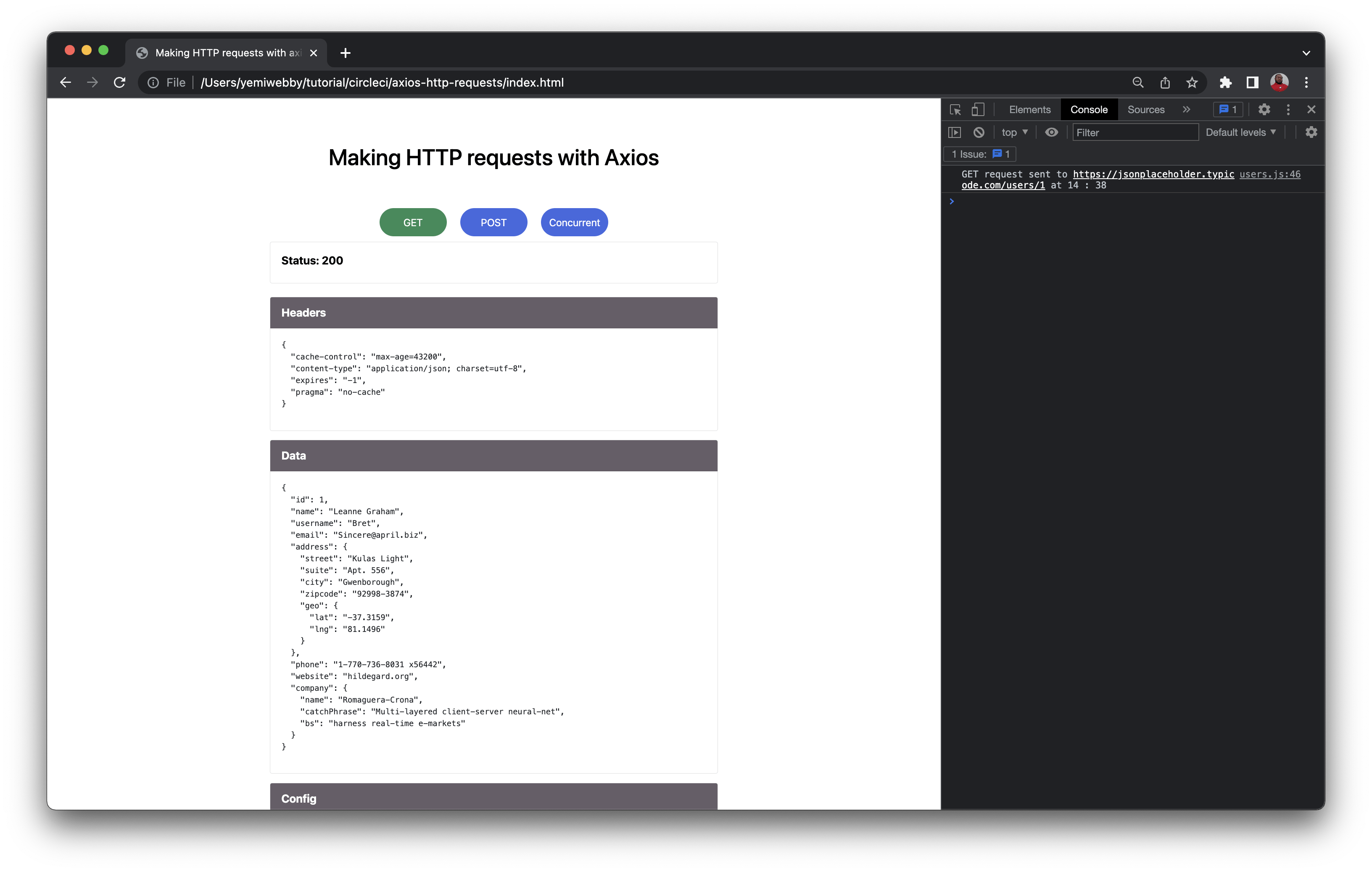Toggle the live expression eye icon
The width and height of the screenshot is (1372, 872).
click(1051, 132)
